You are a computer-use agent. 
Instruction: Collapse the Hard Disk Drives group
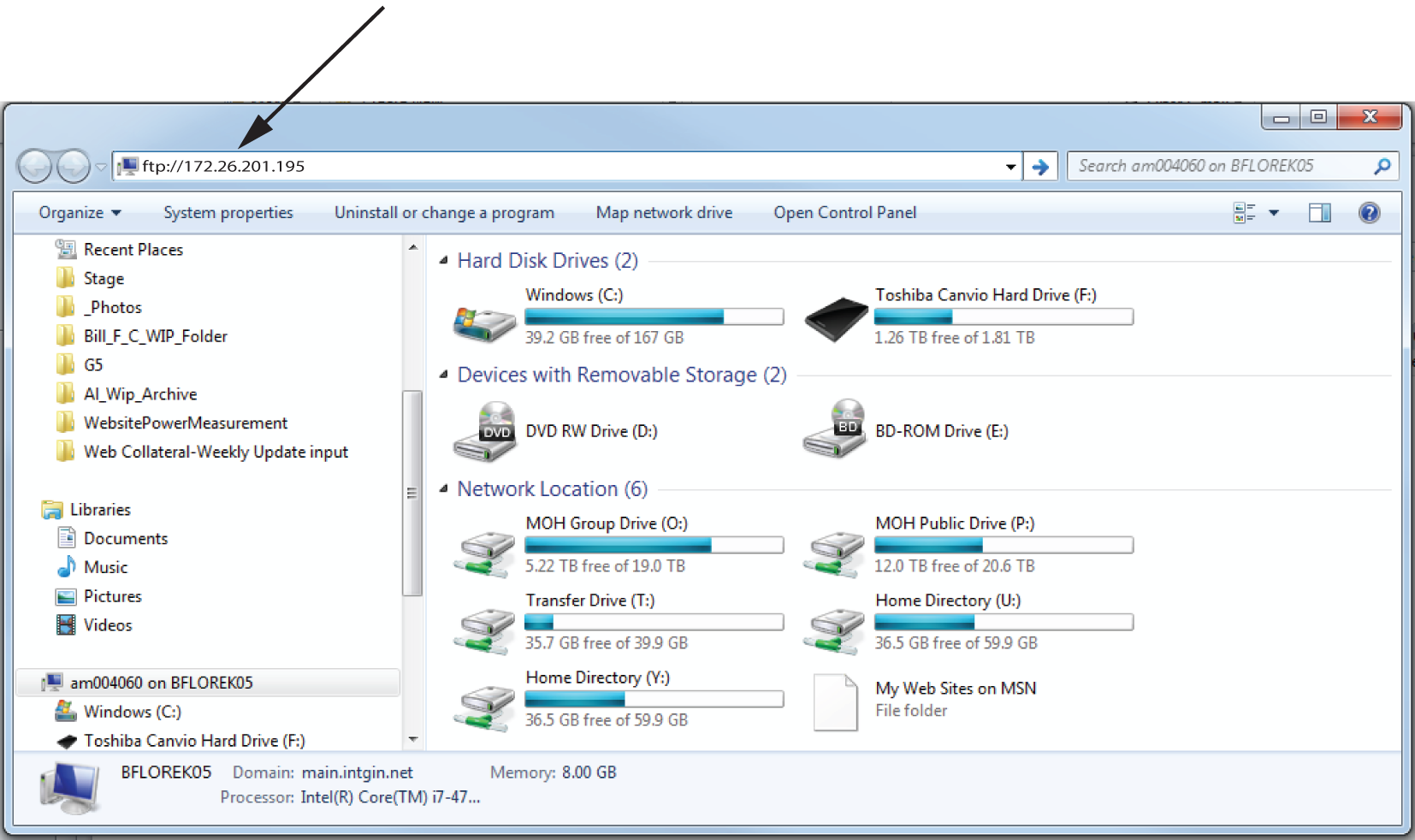443,260
